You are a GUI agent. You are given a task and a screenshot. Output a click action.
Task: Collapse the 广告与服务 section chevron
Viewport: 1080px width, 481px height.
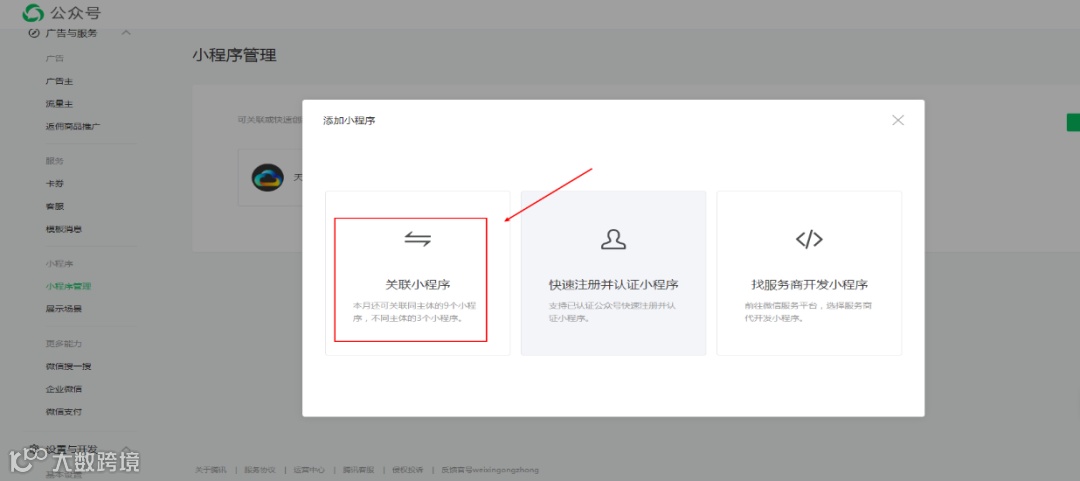(126, 32)
